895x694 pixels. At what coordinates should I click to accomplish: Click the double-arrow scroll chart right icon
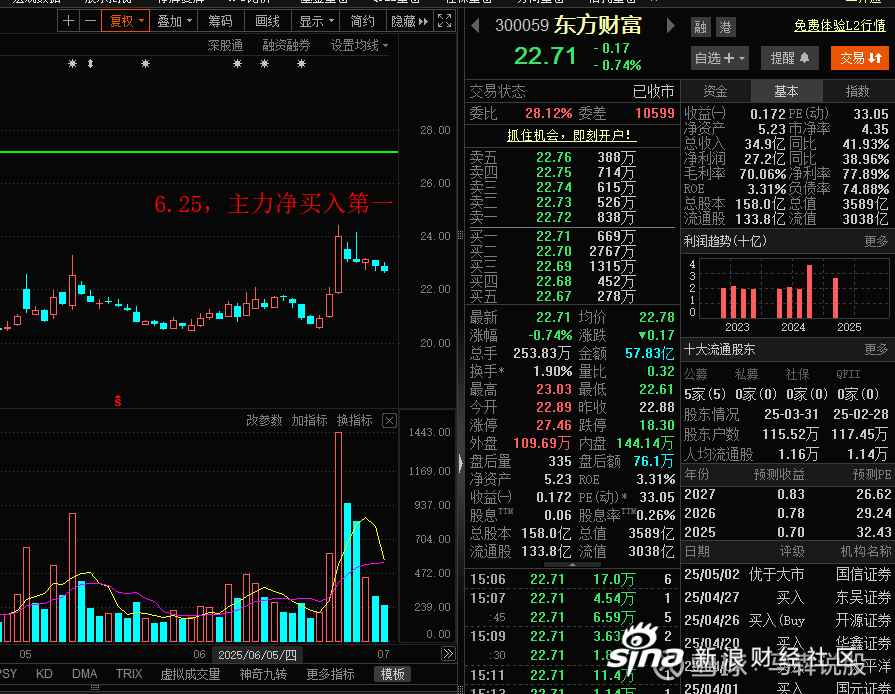tap(448, 654)
